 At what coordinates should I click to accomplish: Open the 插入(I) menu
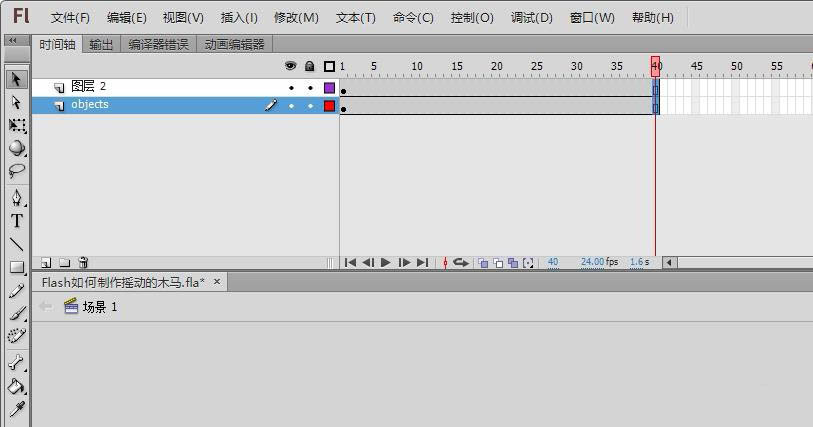click(239, 18)
